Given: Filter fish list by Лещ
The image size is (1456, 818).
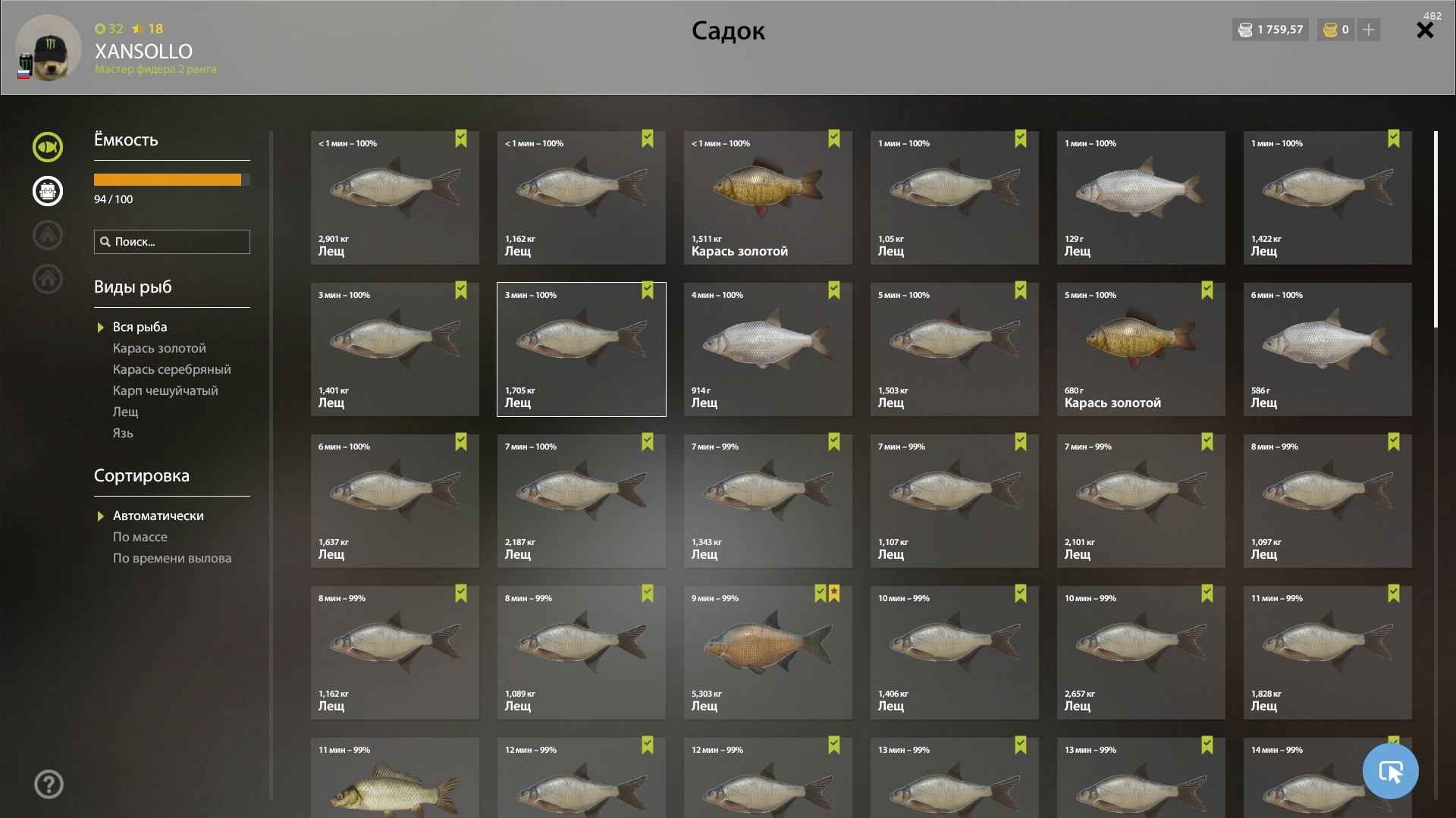Looking at the screenshot, I should 125,412.
